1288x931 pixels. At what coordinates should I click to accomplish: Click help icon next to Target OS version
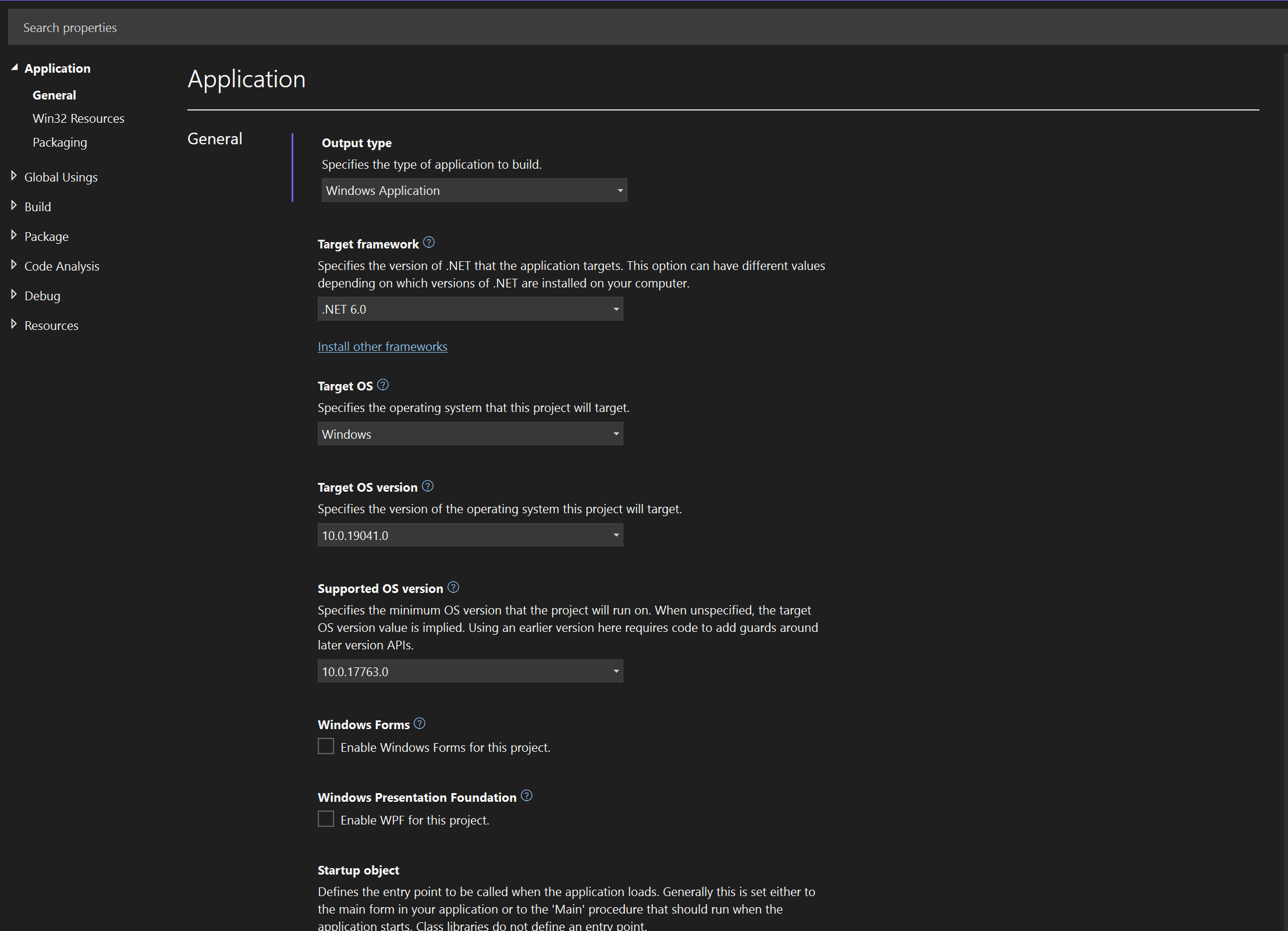tap(428, 486)
